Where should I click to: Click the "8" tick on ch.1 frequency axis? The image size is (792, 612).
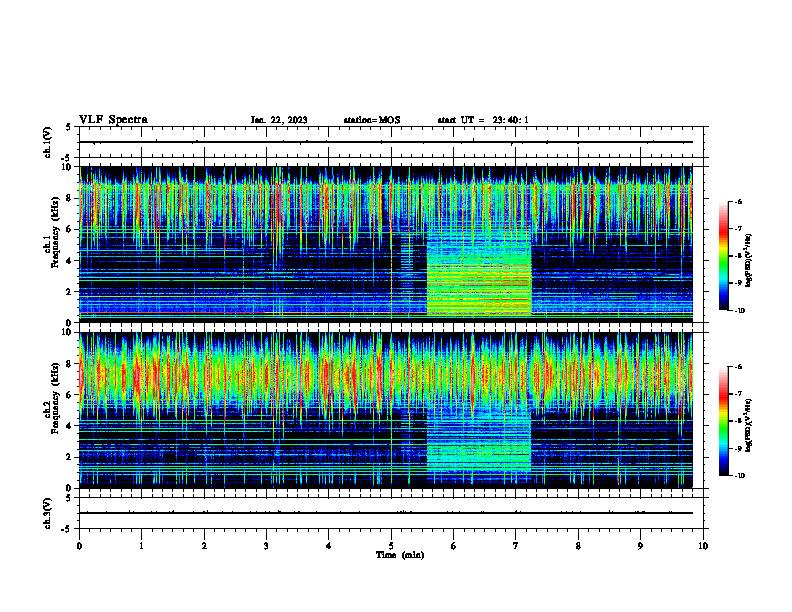coord(70,198)
